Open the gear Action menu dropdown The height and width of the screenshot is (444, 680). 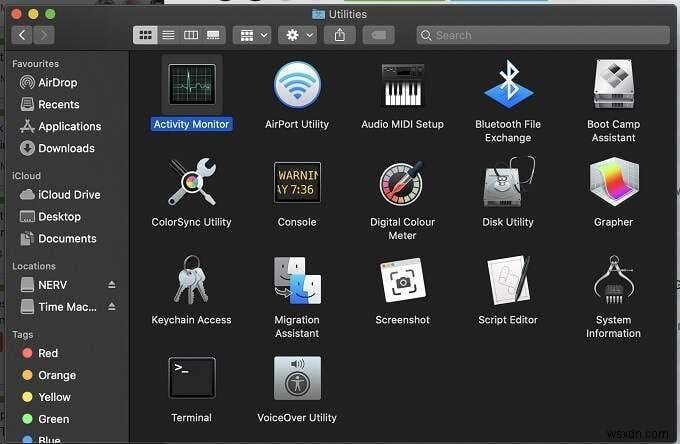click(x=298, y=35)
